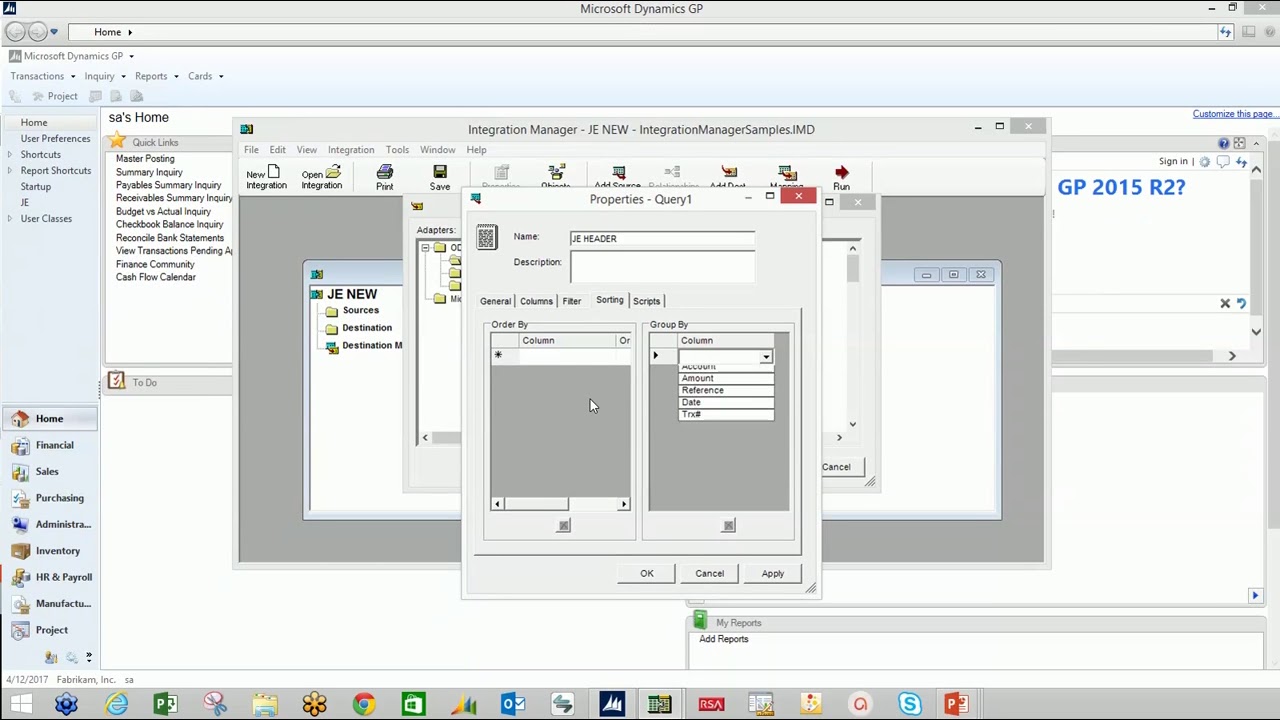Click the Mapping toolbar icon
Image resolution: width=1280 pixels, height=720 pixels.
[x=786, y=177]
